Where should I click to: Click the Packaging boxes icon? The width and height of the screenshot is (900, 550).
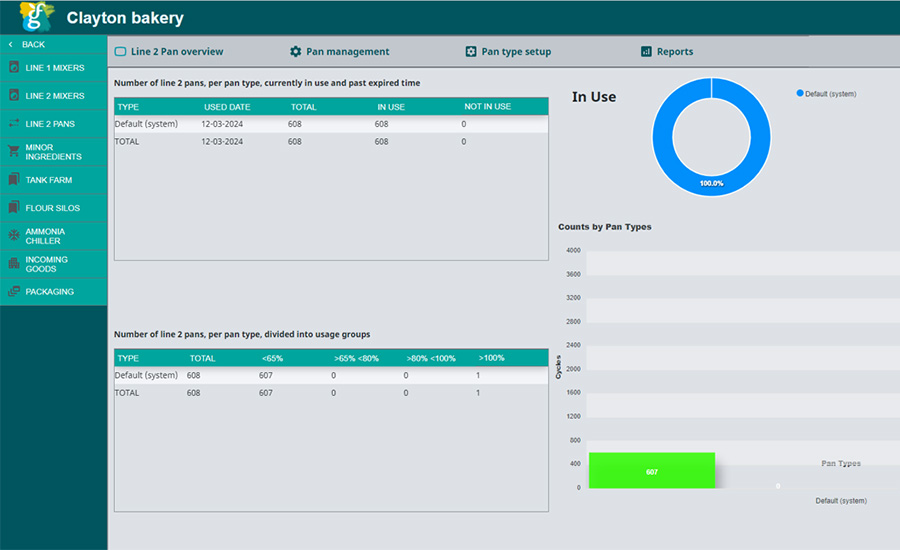[14, 292]
